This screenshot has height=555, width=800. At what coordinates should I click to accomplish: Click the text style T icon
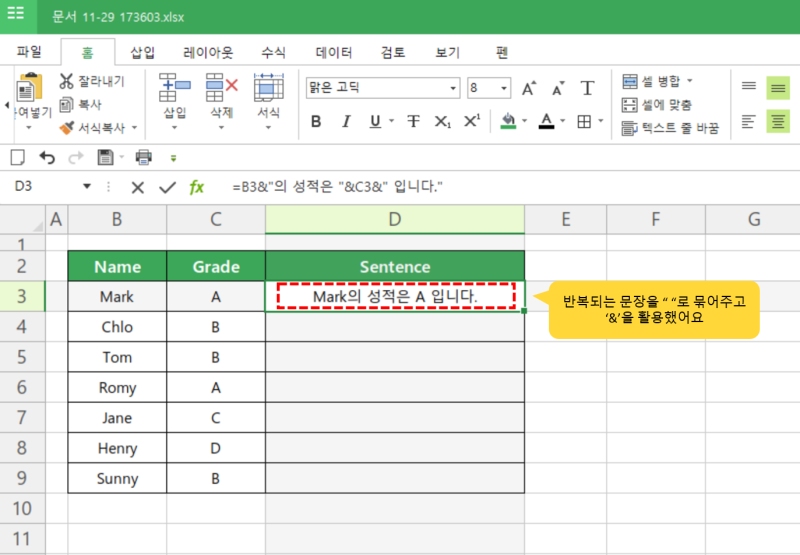point(587,88)
